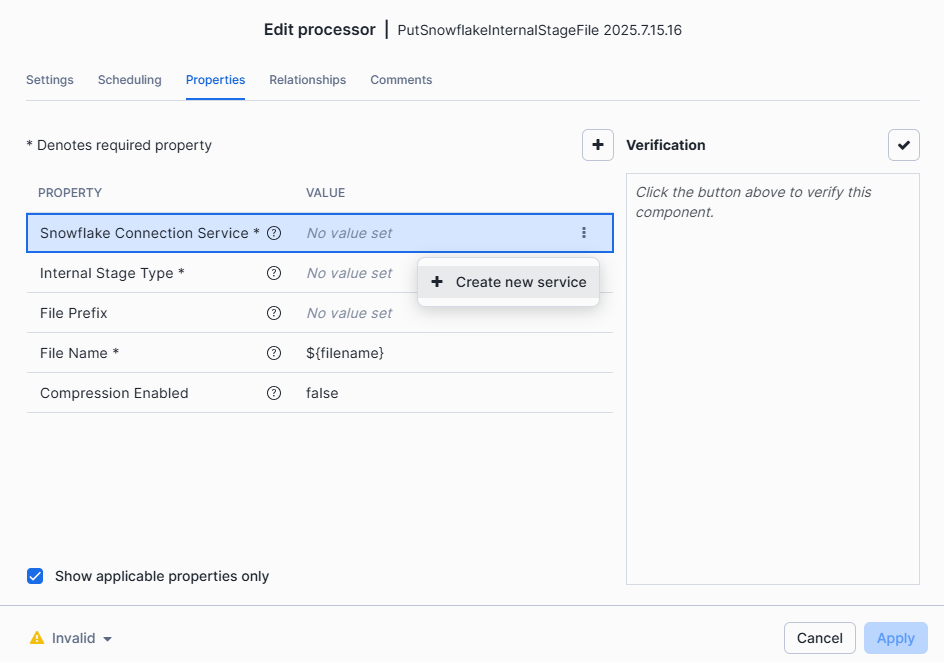Expand the Invalid status dropdown

(72, 638)
